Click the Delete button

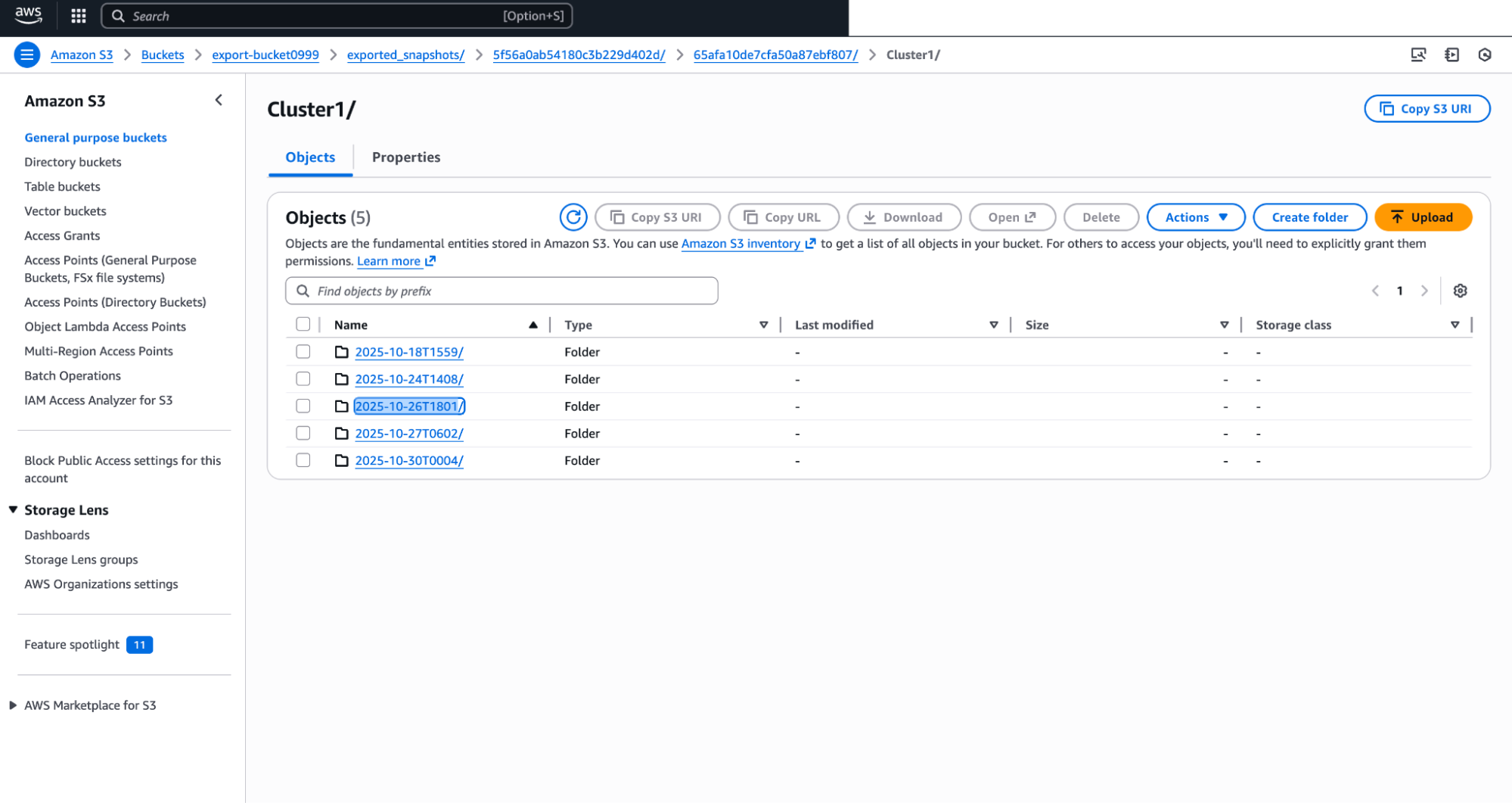click(1101, 217)
